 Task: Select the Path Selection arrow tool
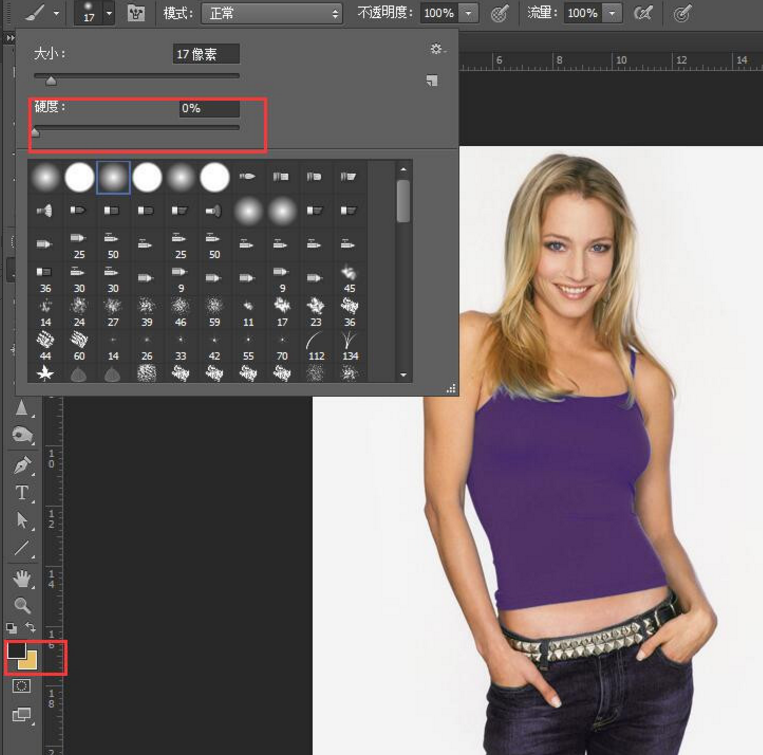click(x=22, y=521)
